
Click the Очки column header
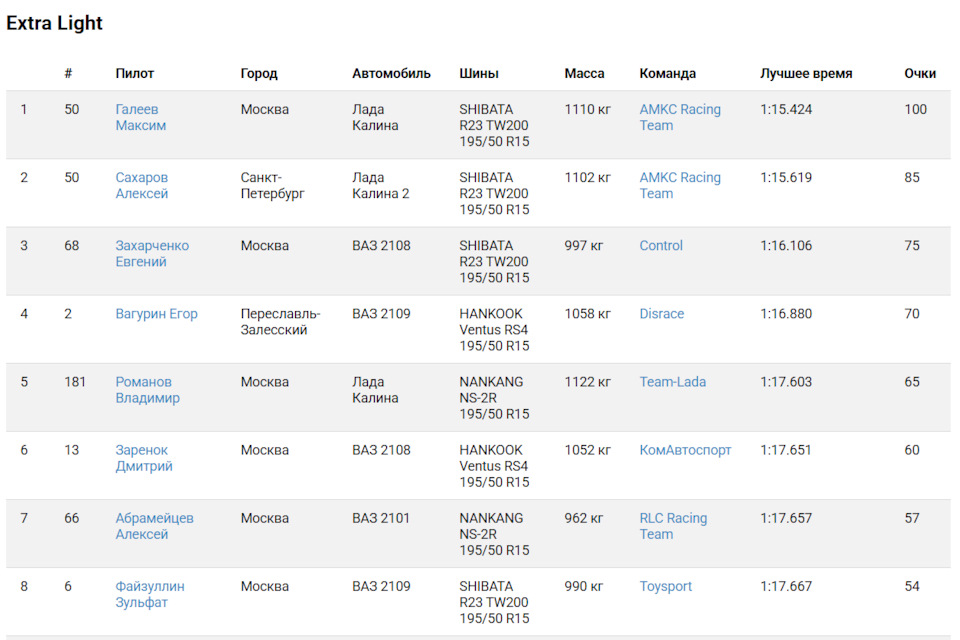click(920, 73)
